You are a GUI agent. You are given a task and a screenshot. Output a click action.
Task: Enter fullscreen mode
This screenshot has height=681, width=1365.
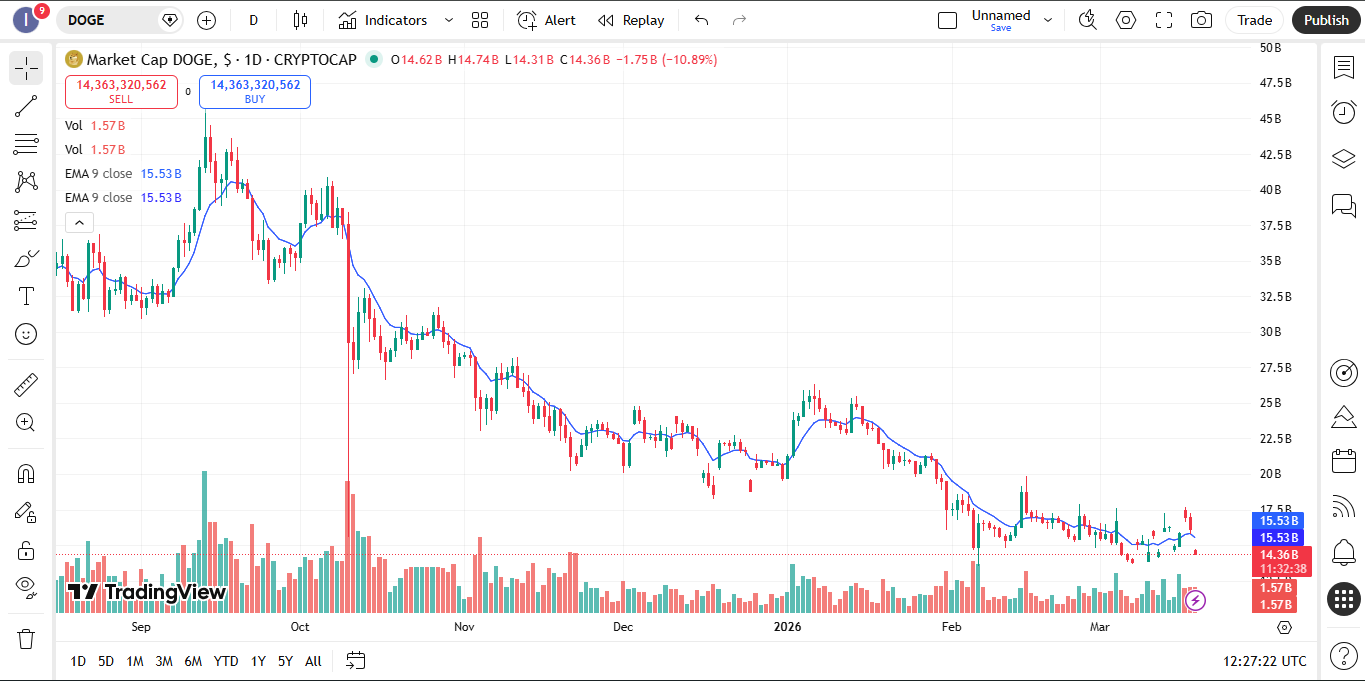coord(1164,20)
